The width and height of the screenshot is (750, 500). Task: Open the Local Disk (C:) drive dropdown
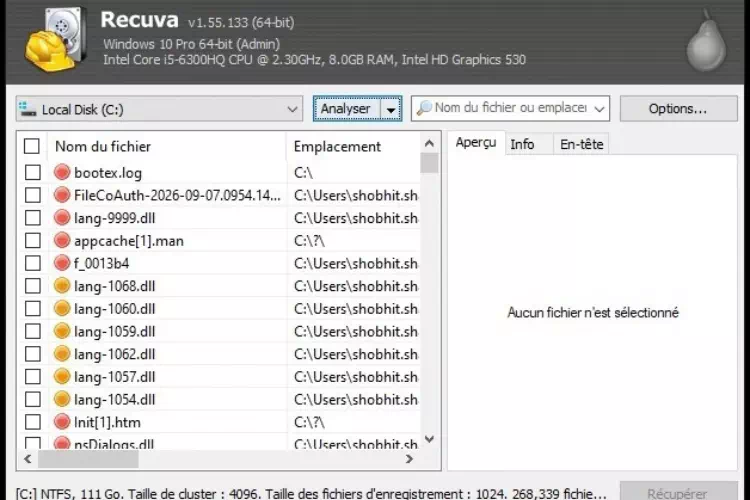[159, 109]
